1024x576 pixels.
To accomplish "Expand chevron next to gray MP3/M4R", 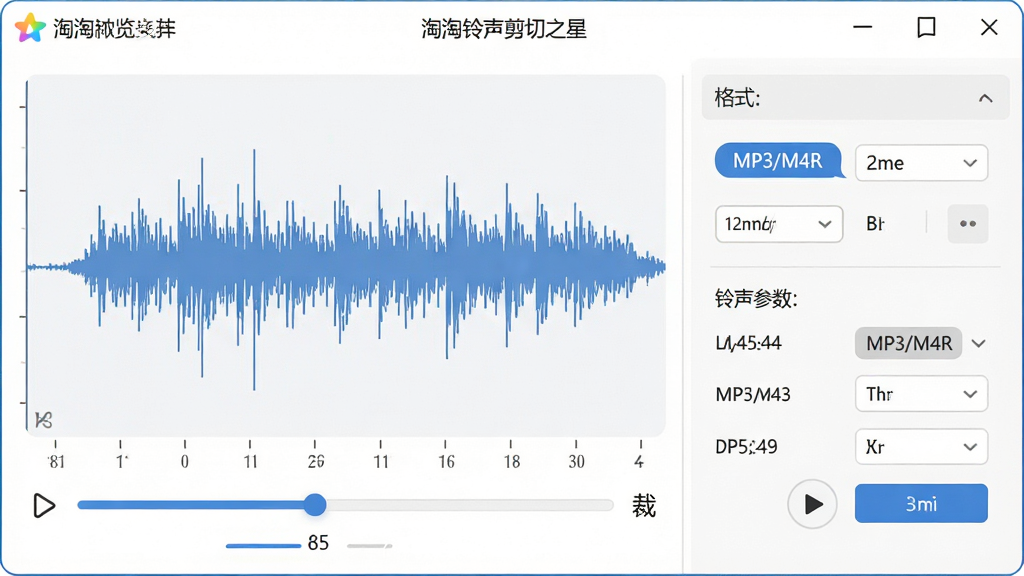I will (978, 344).
